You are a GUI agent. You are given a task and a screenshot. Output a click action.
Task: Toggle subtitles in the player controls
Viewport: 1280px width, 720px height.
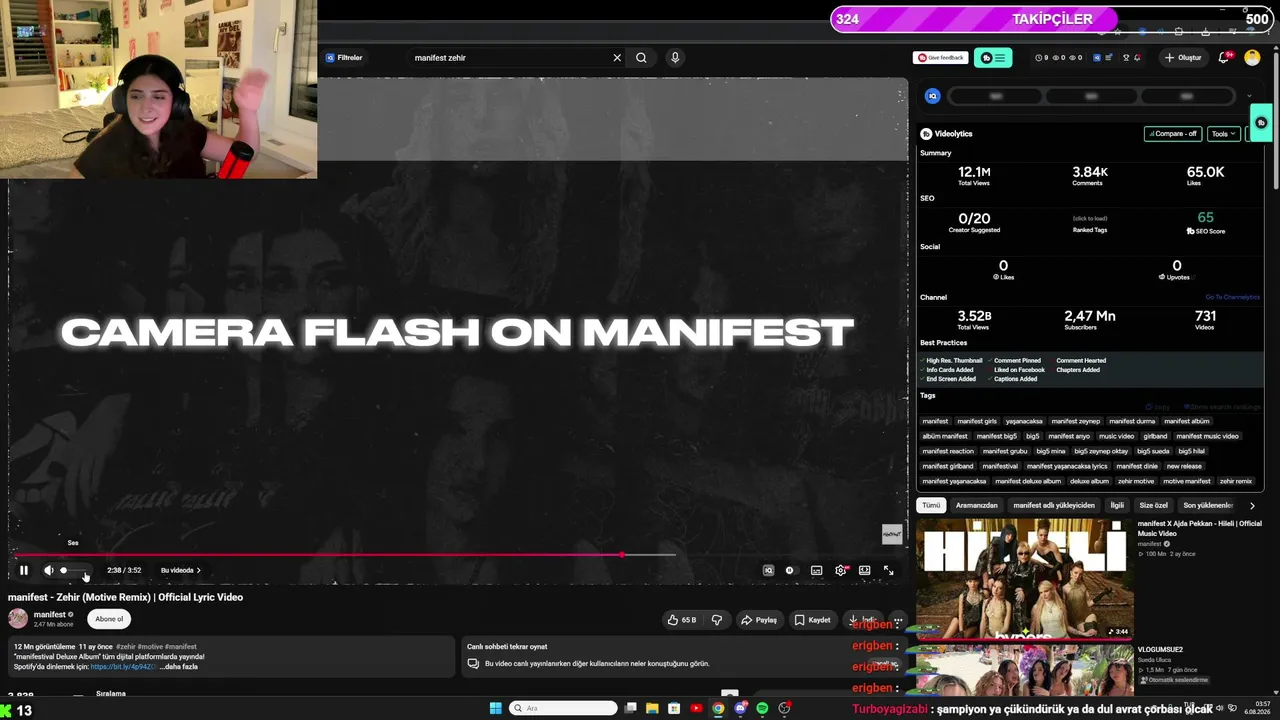point(816,570)
